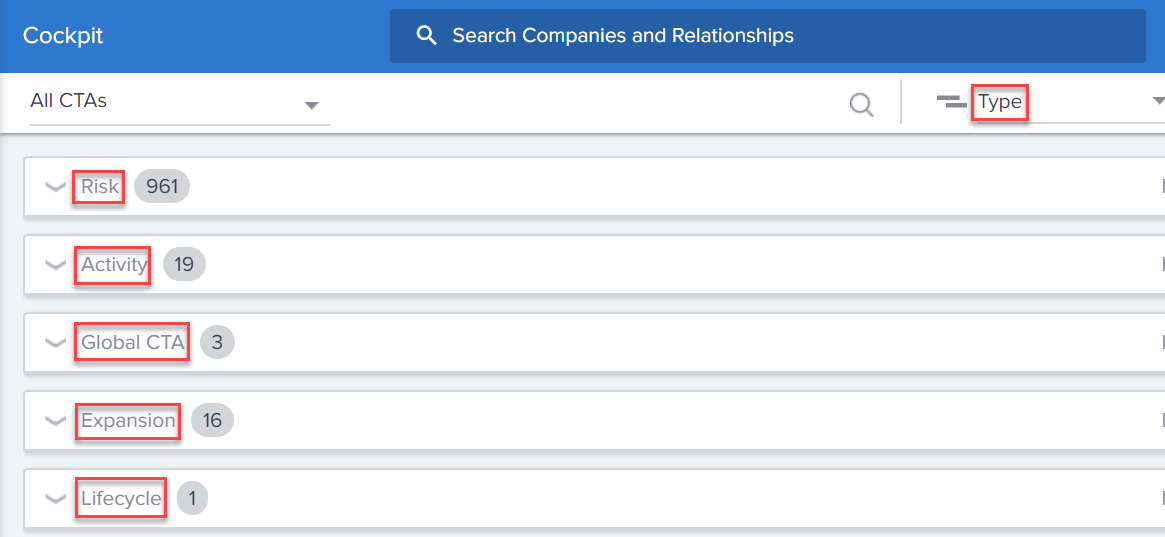Viewport: 1165px width, 537px height.
Task: Expand the Expansion group chevron
Action: [55, 420]
